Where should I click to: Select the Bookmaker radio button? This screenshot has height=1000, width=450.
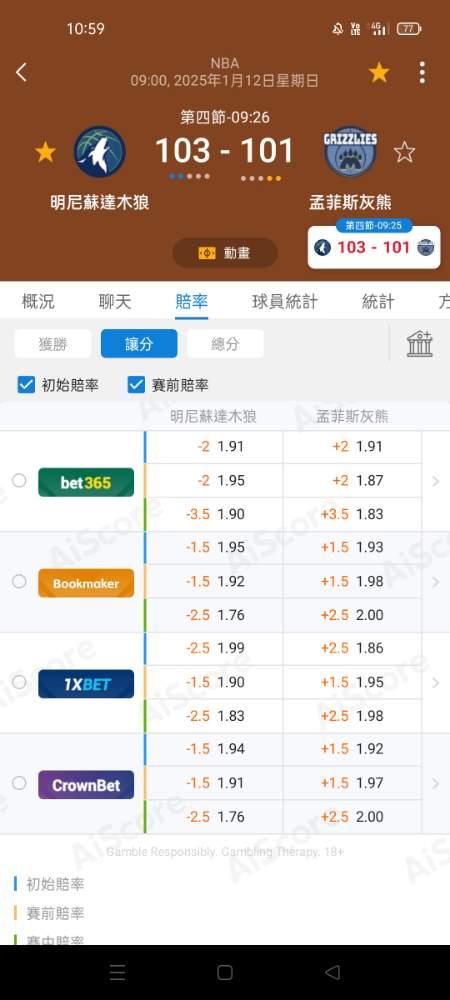19,582
